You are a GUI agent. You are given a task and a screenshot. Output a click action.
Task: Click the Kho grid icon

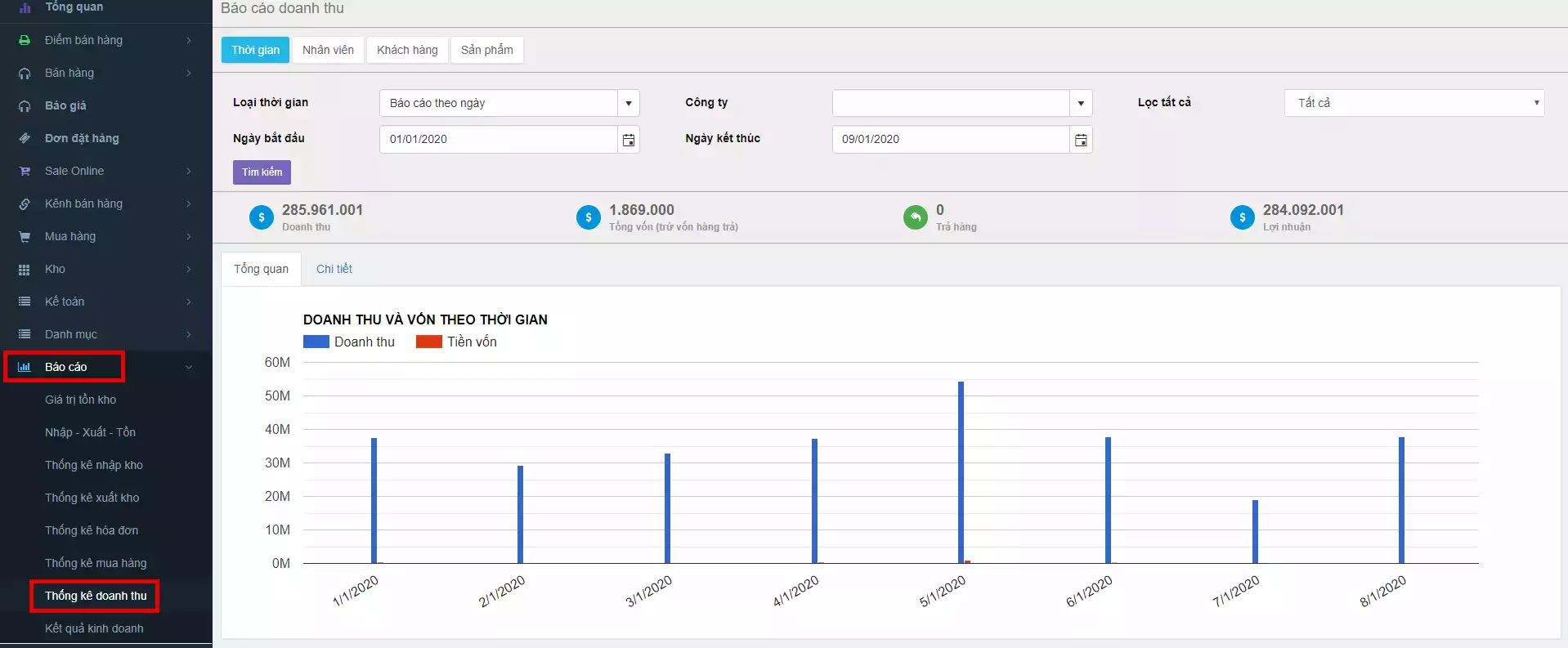(x=25, y=269)
